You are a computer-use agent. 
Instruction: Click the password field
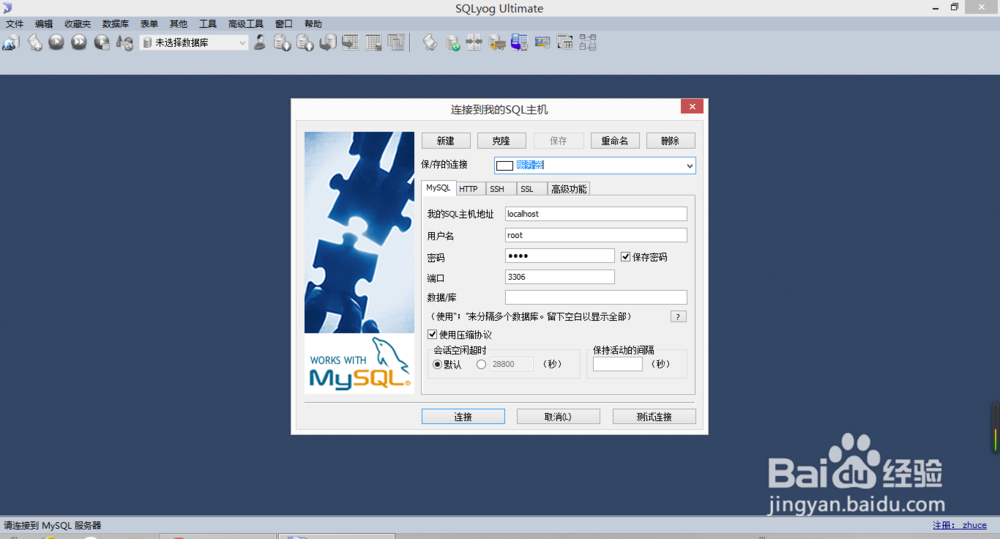[x=560, y=256]
